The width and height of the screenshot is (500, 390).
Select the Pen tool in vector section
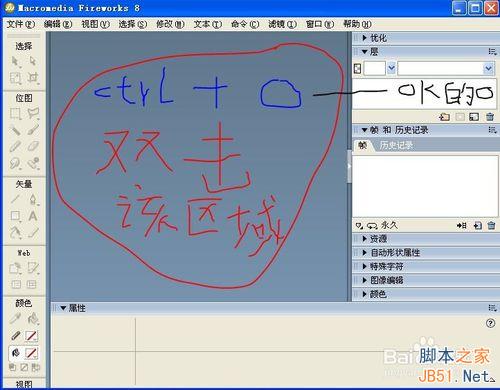pos(33,199)
